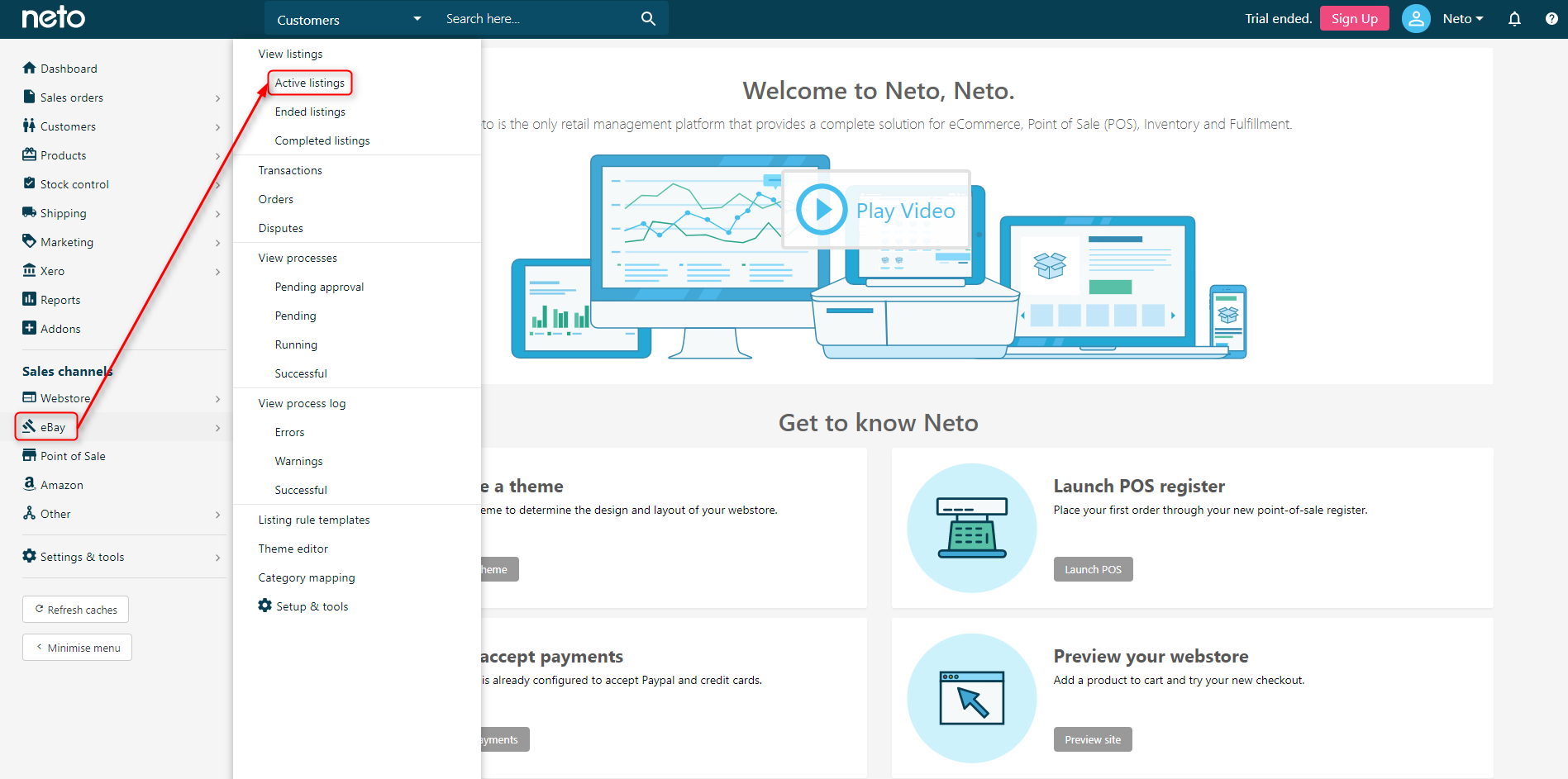Click the Settings & tools gear icon
Screen dimensions: 1568x779
[30, 556]
